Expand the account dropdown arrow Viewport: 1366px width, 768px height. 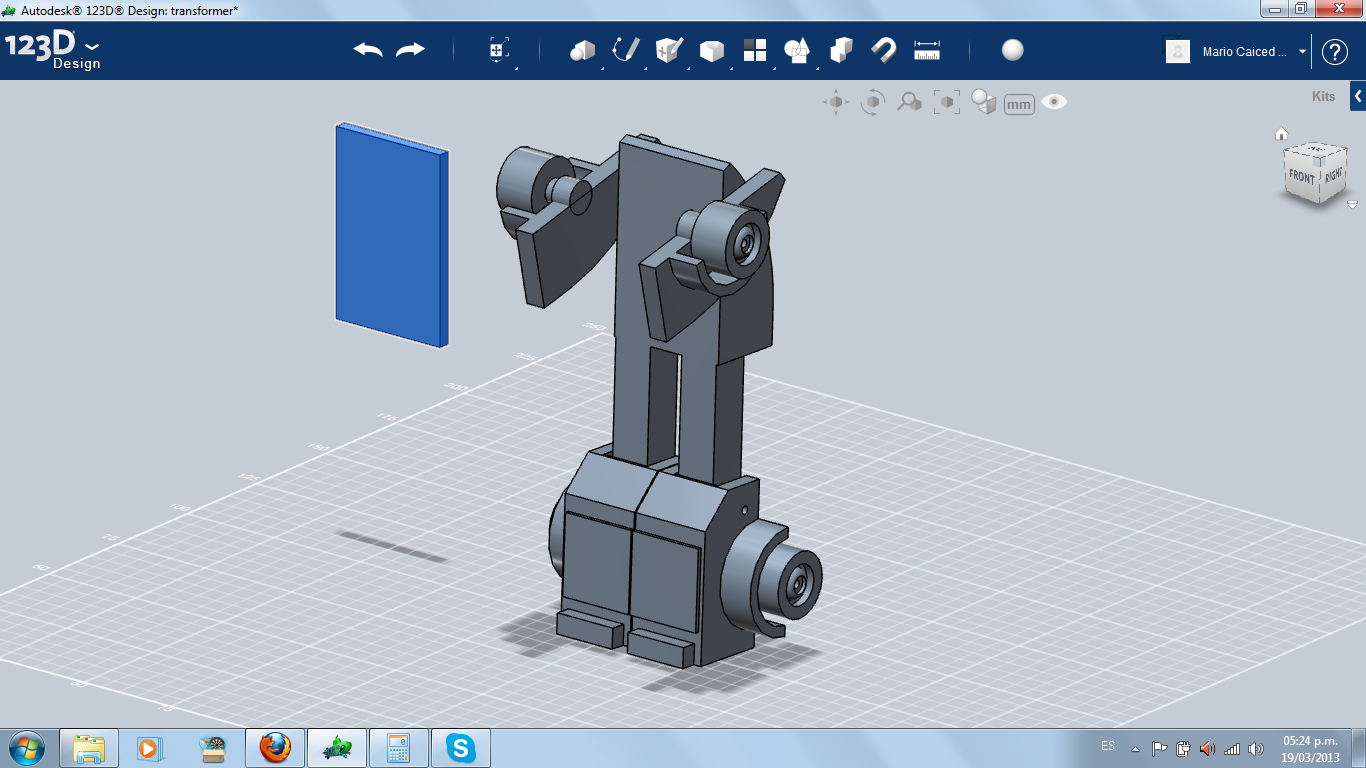pos(1302,52)
